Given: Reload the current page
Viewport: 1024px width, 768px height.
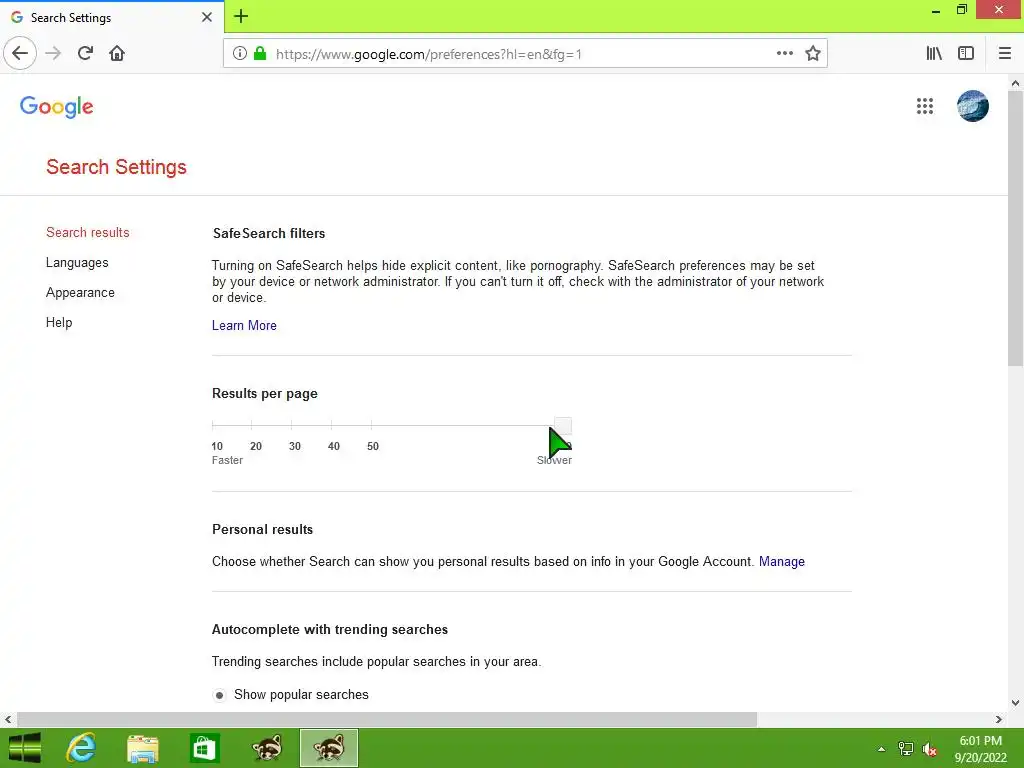Looking at the screenshot, I should click(x=85, y=53).
